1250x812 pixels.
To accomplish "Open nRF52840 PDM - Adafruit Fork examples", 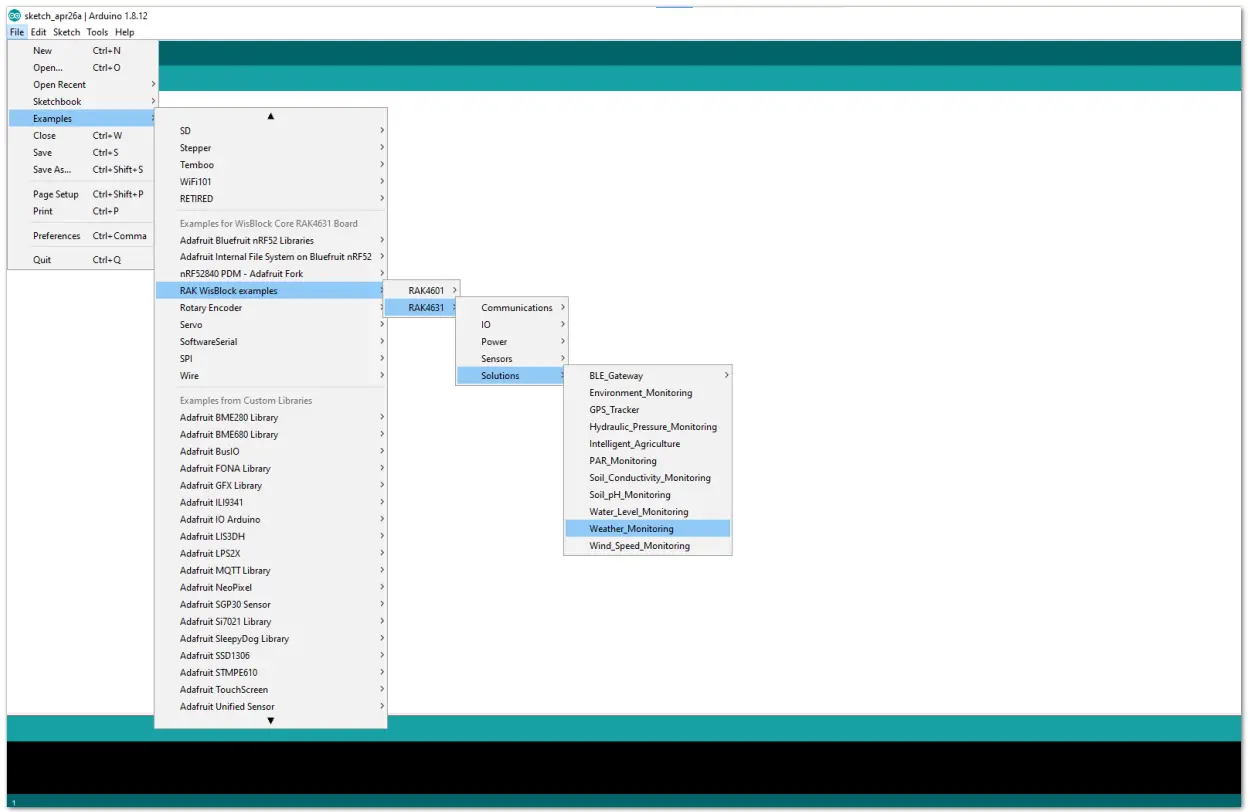I will tap(270, 274).
